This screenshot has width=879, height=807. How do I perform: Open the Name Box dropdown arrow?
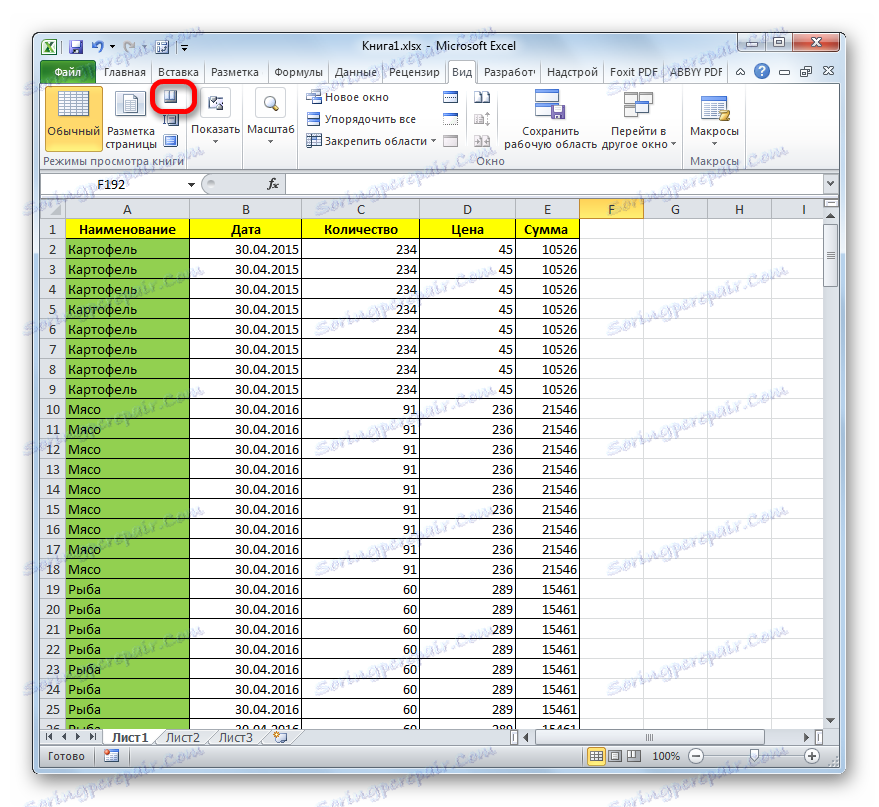click(x=190, y=184)
